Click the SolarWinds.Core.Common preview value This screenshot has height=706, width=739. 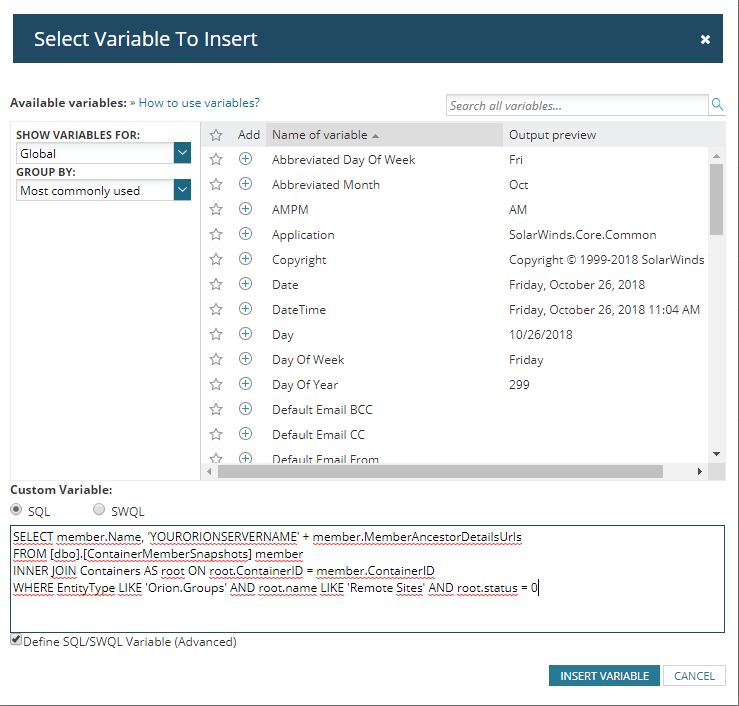click(583, 235)
